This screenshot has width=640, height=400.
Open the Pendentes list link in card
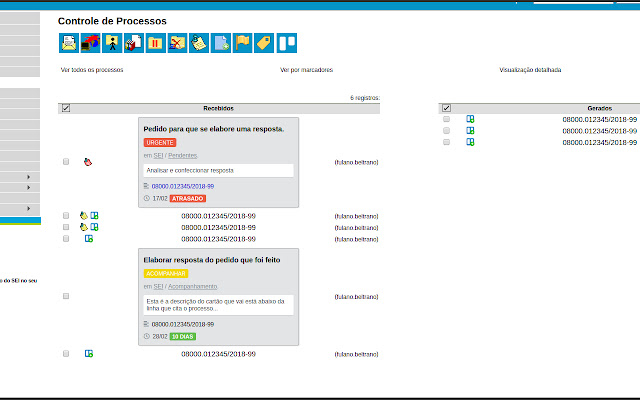point(182,156)
